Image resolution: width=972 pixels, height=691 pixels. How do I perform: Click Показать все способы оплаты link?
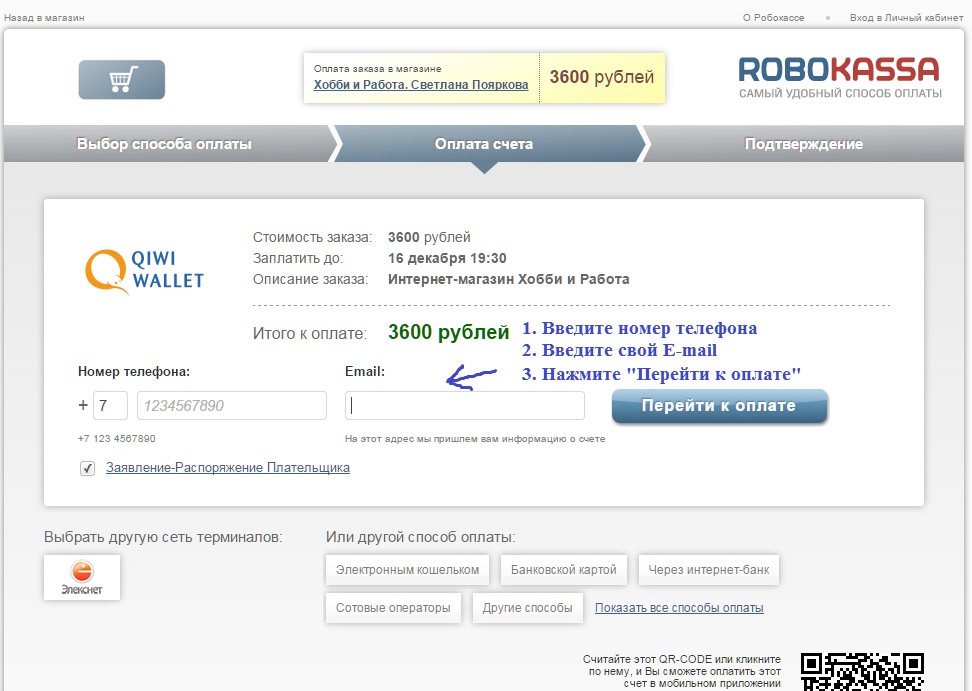pos(679,608)
